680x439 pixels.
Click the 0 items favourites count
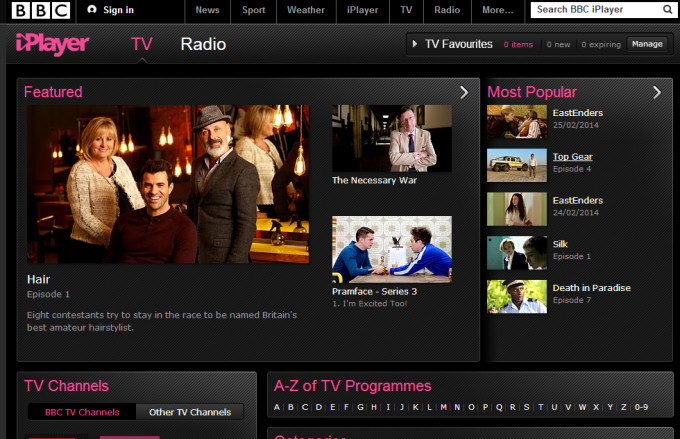(518, 44)
